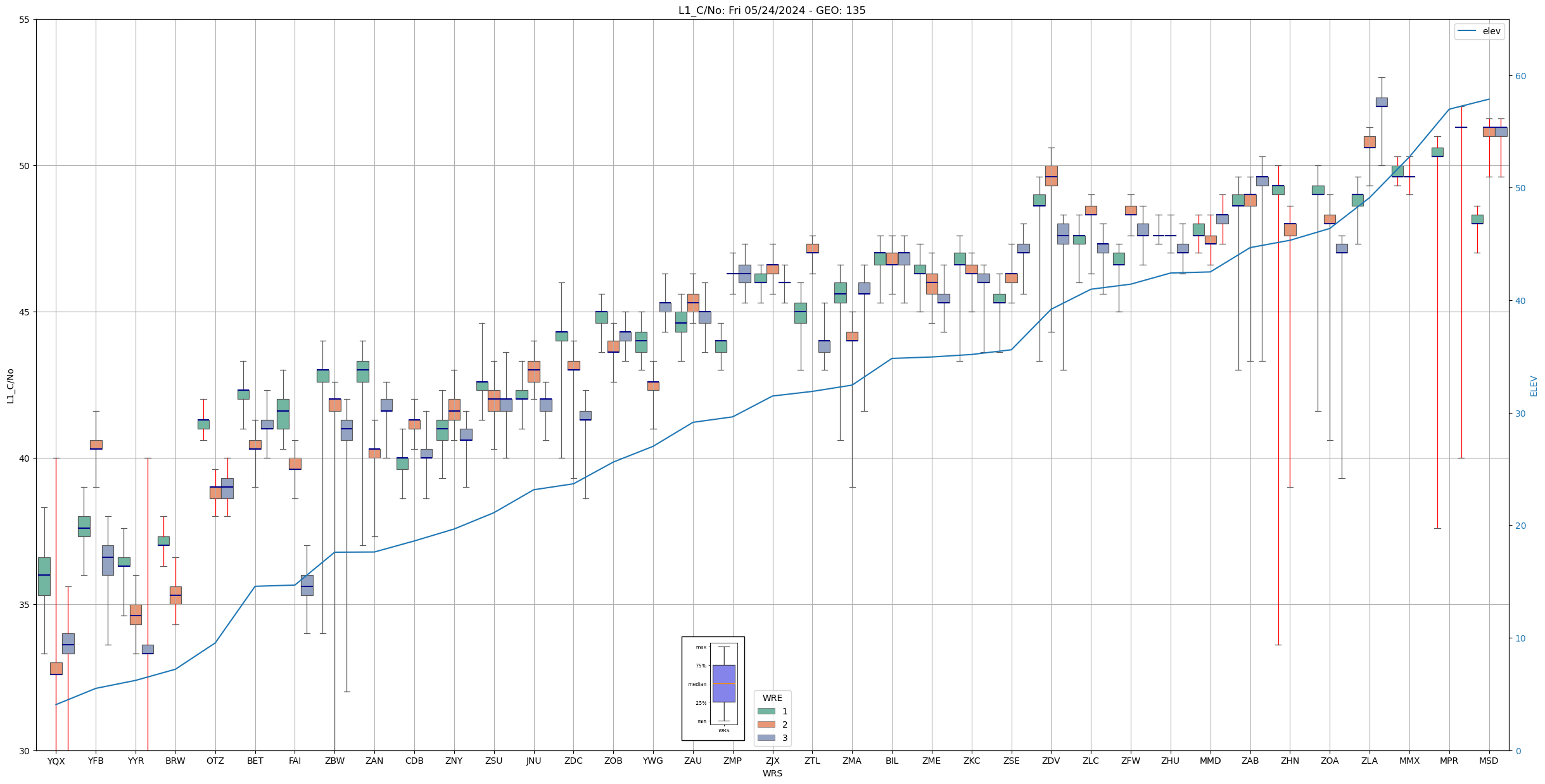
Task: Click the ZLA station label
Action: pos(1370,761)
